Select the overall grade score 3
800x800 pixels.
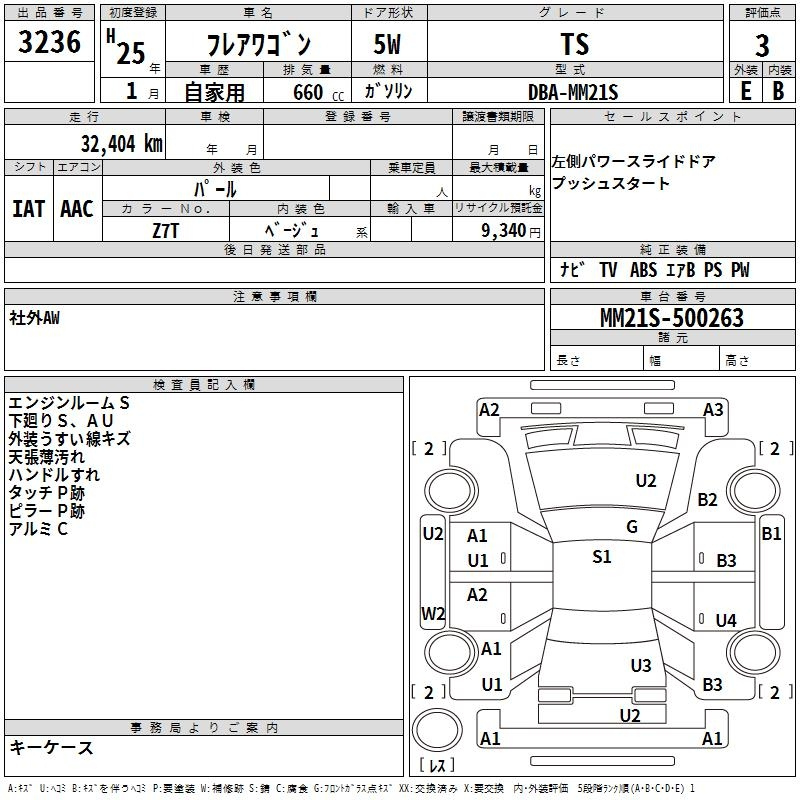tap(762, 45)
